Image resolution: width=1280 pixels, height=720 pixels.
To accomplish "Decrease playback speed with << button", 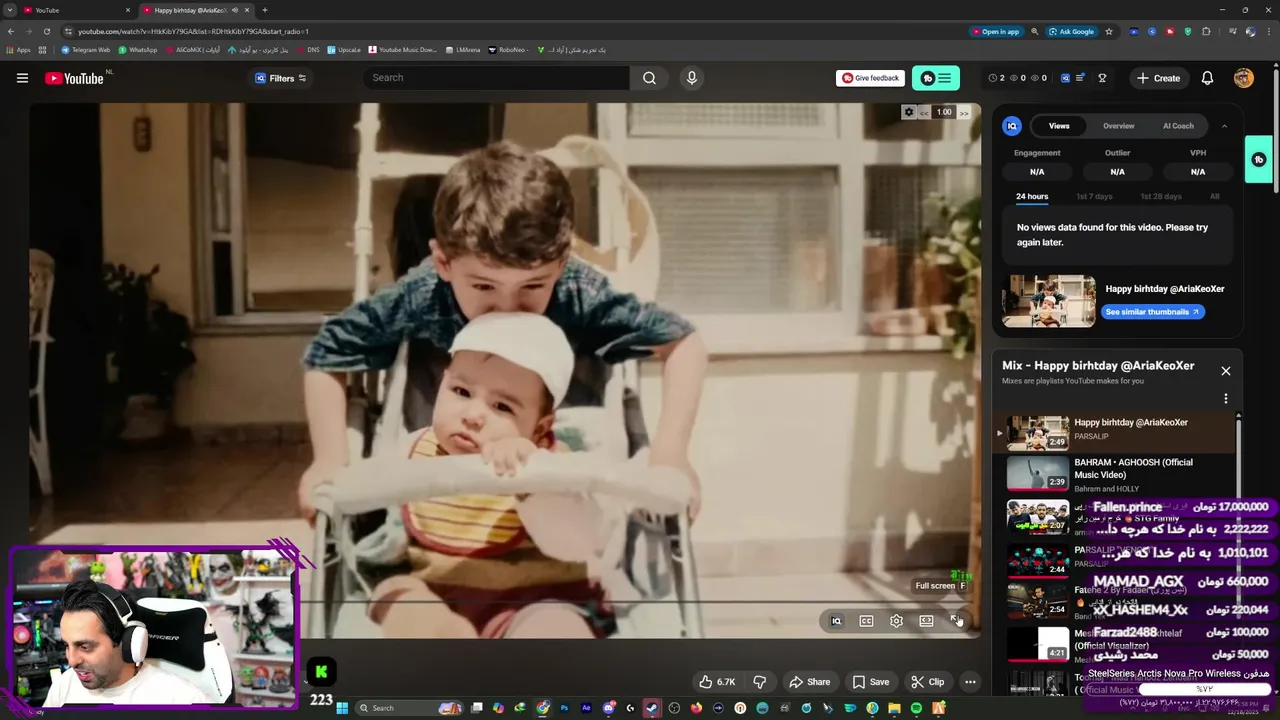I will click(924, 113).
